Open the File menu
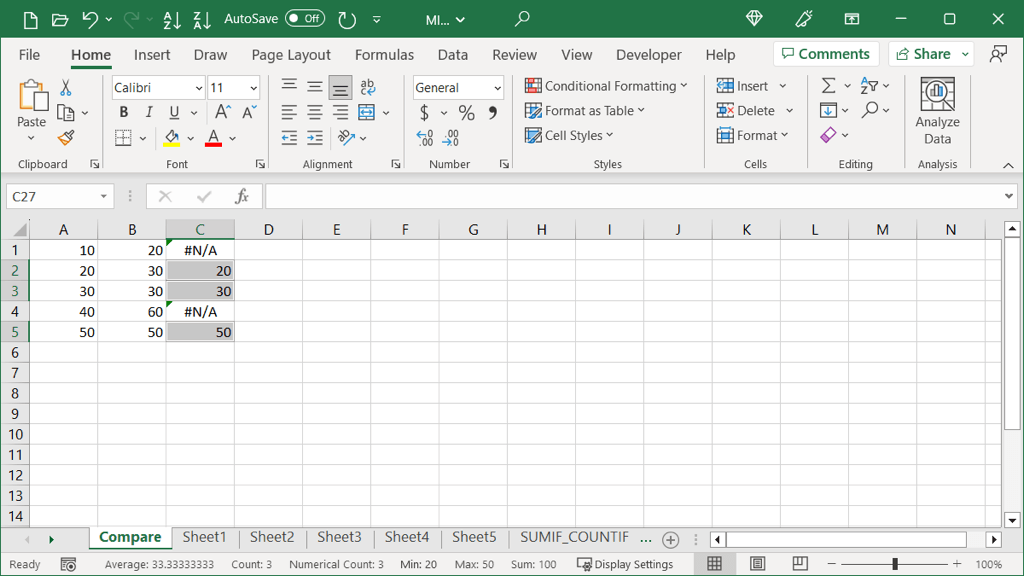This screenshot has width=1024, height=576. coord(29,55)
